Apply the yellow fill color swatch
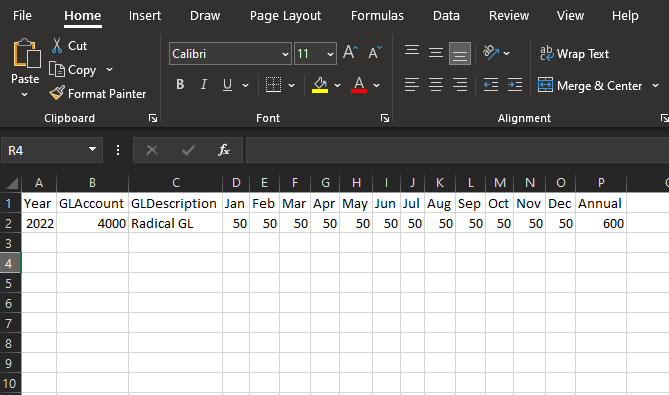The height and width of the screenshot is (395, 669). coord(320,85)
